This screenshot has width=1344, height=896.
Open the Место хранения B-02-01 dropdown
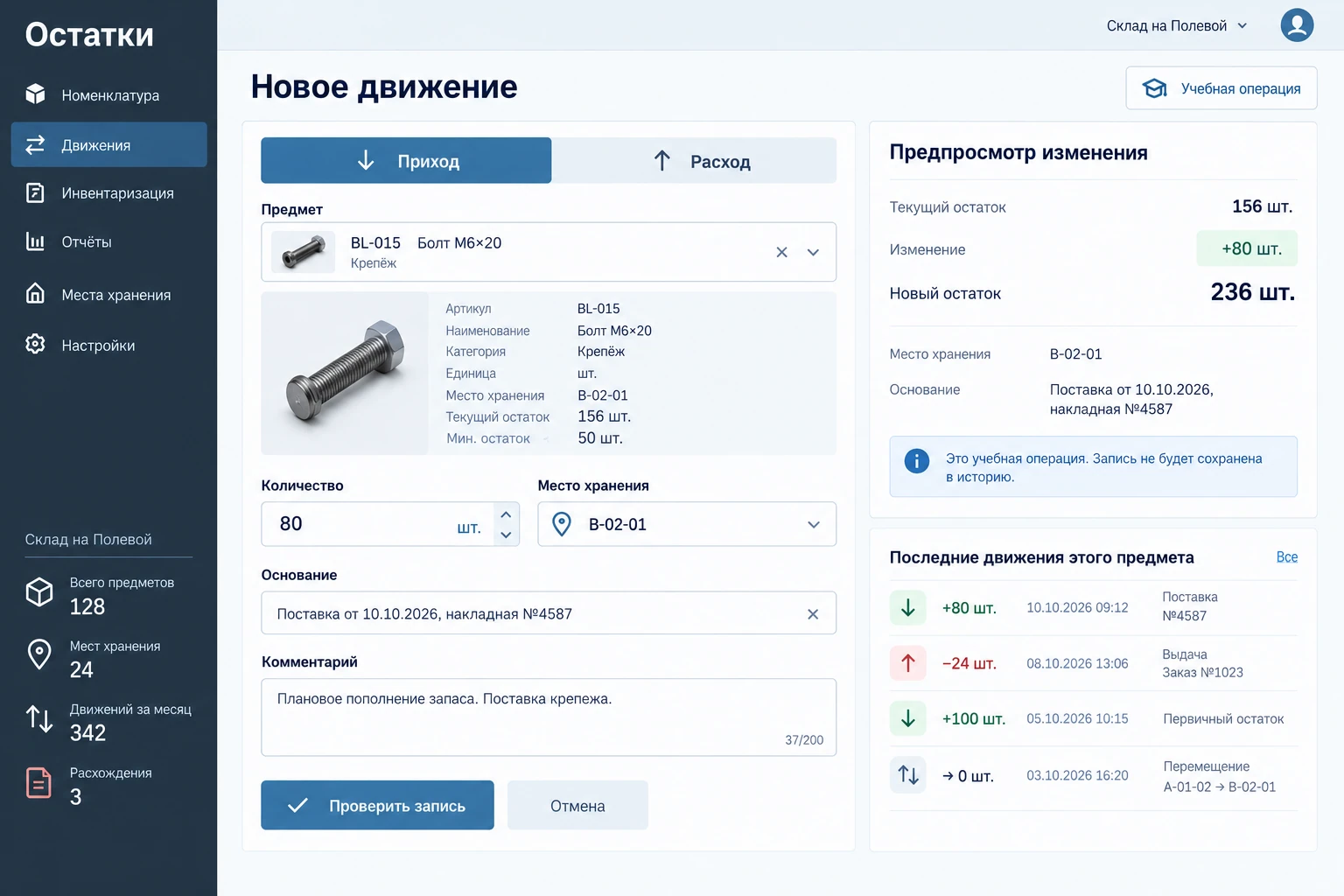(687, 524)
